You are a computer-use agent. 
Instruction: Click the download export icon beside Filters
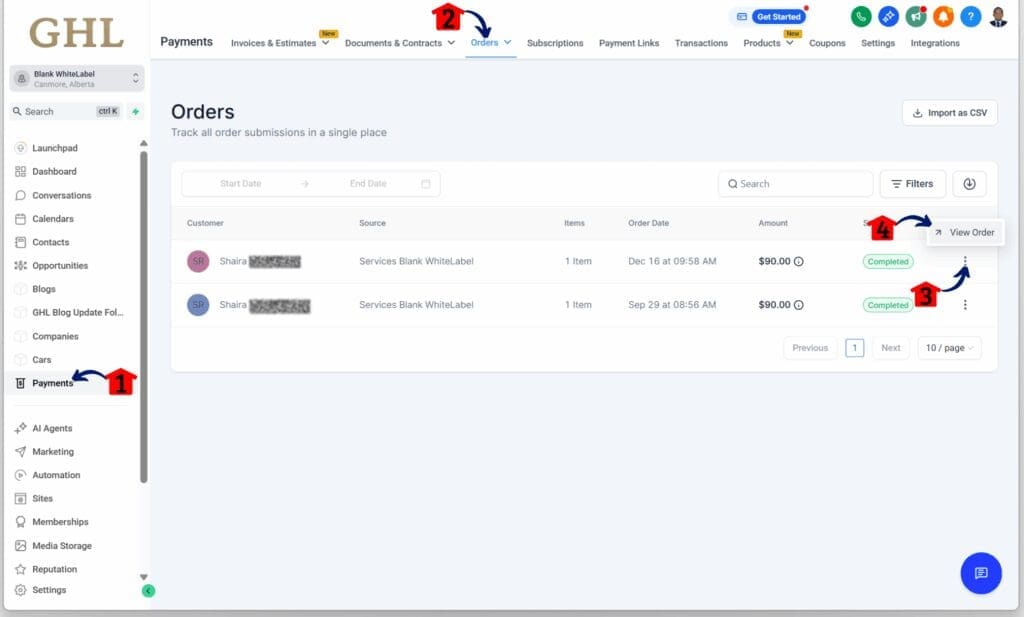pyautogui.click(x=969, y=184)
